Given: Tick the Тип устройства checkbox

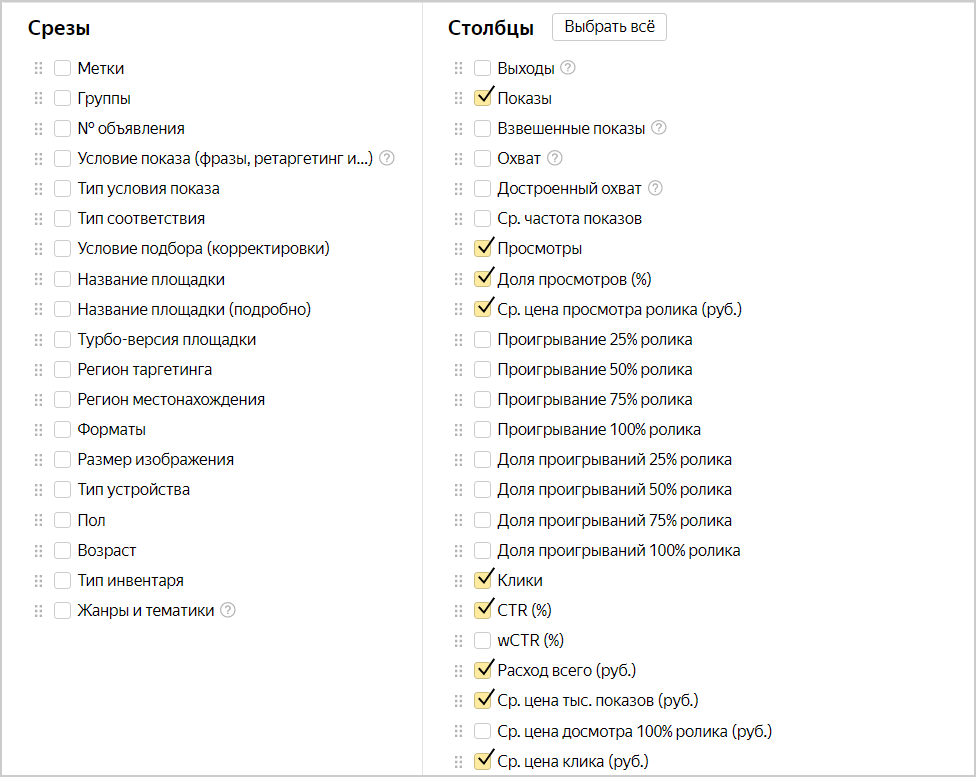Looking at the screenshot, I should [x=62, y=490].
